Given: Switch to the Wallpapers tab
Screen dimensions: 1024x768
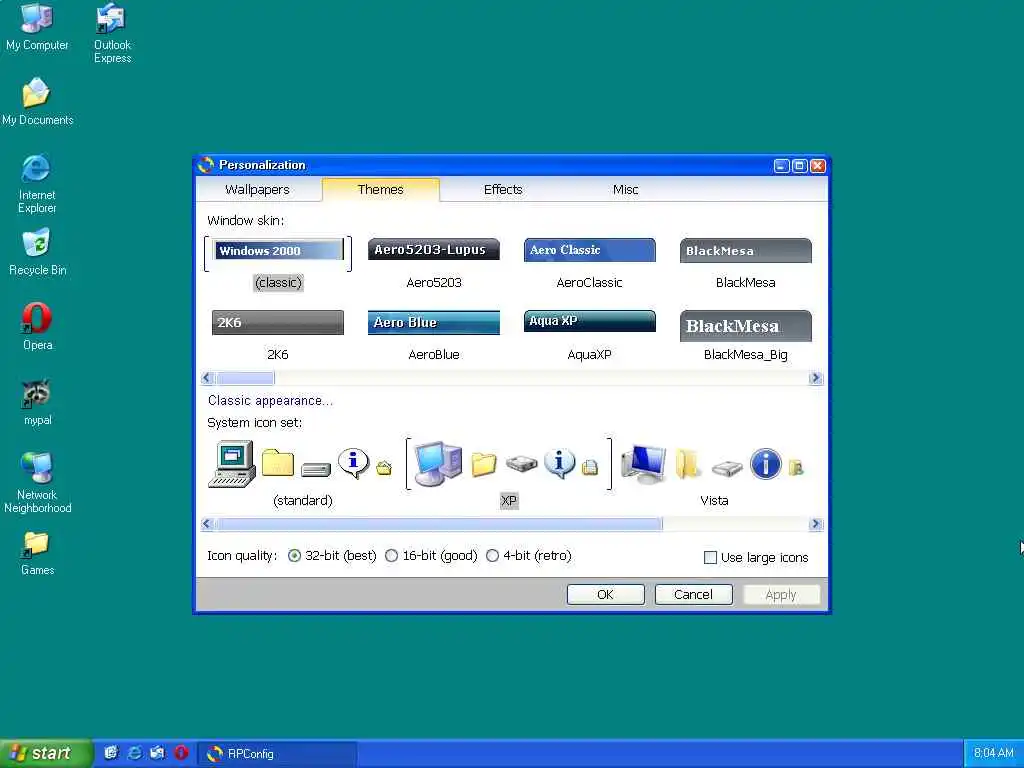Looking at the screenshot, I should (257, 189).
